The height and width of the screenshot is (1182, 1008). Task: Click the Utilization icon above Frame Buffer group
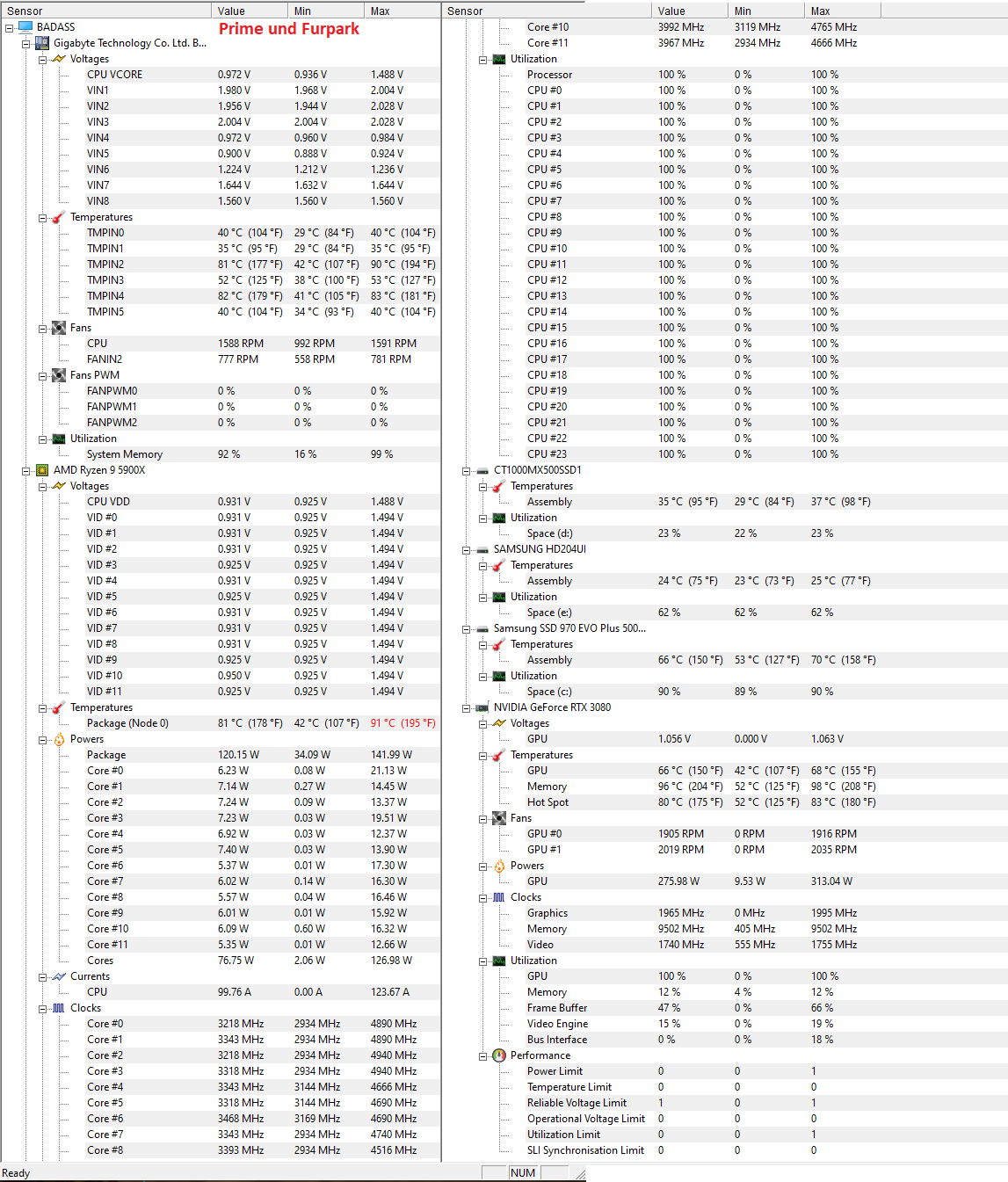[x=499, y=961]
